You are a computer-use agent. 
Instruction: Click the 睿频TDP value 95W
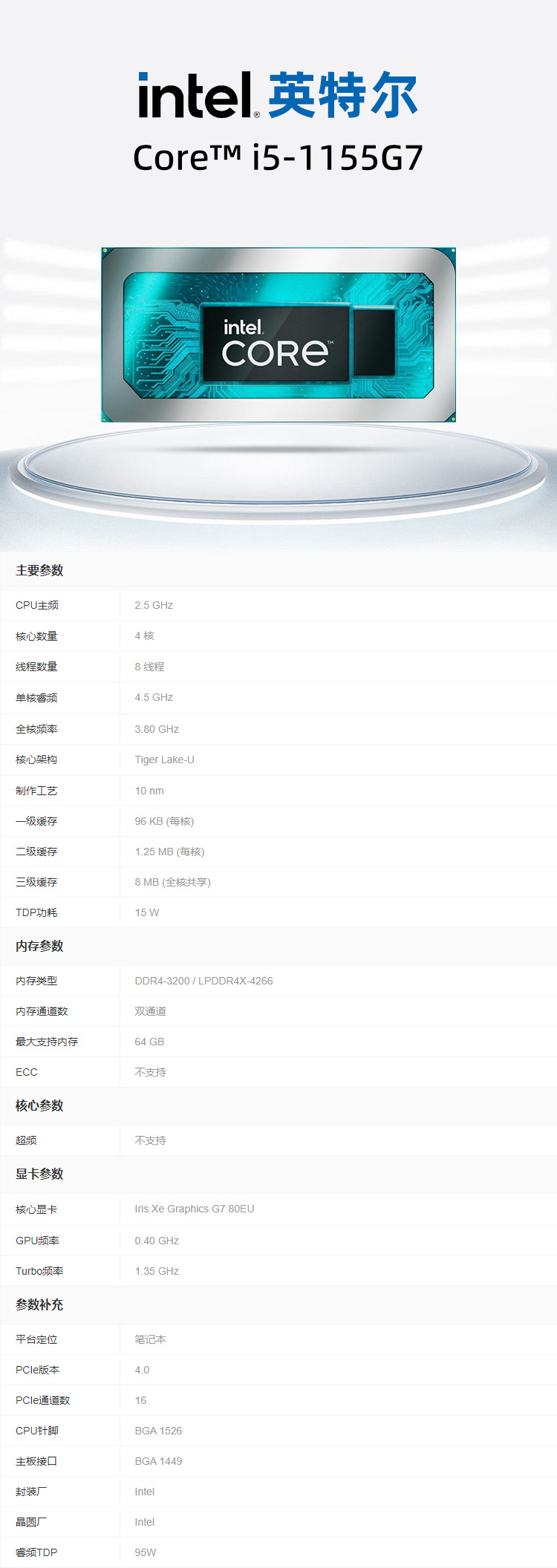146,1552
